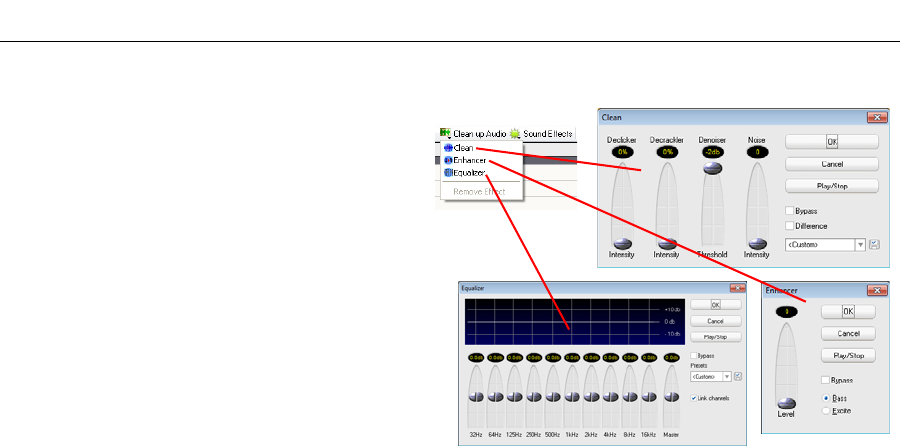Enable Bypass in the Enhancer window
Viewport: 900px width, 446px height.
tap(826, 380)
